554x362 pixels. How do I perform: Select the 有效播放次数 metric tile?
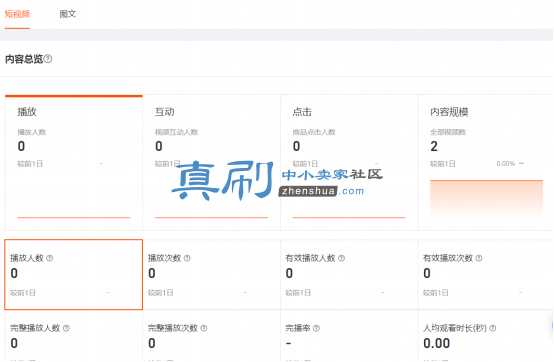pos(486,274)
